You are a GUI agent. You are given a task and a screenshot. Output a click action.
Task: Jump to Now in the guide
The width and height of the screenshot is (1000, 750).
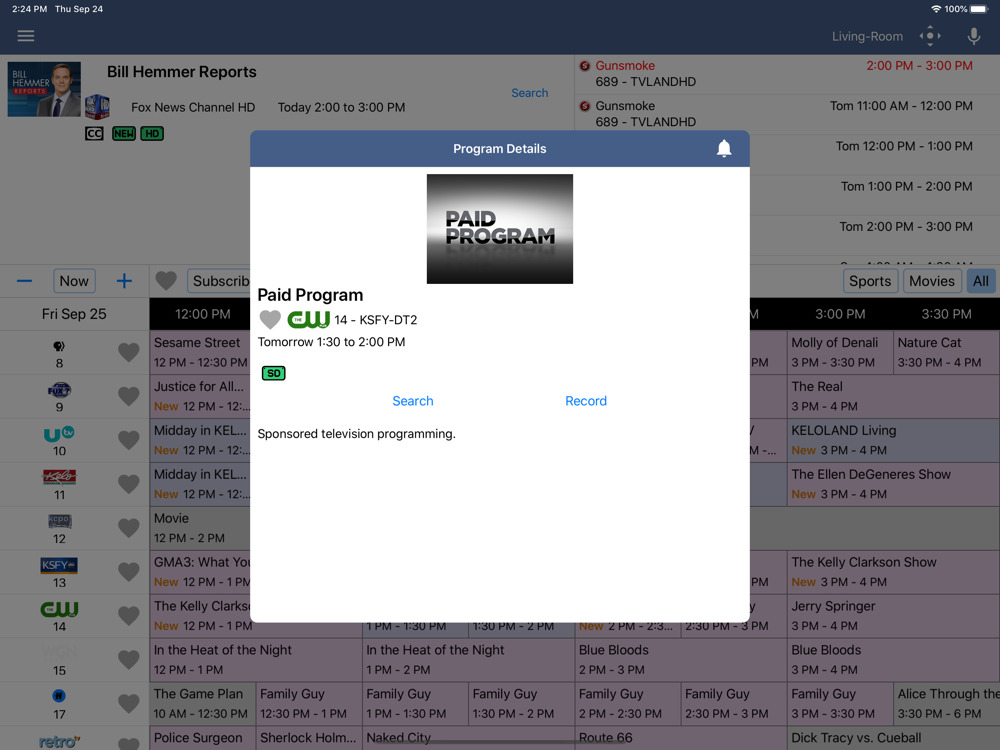74,281
